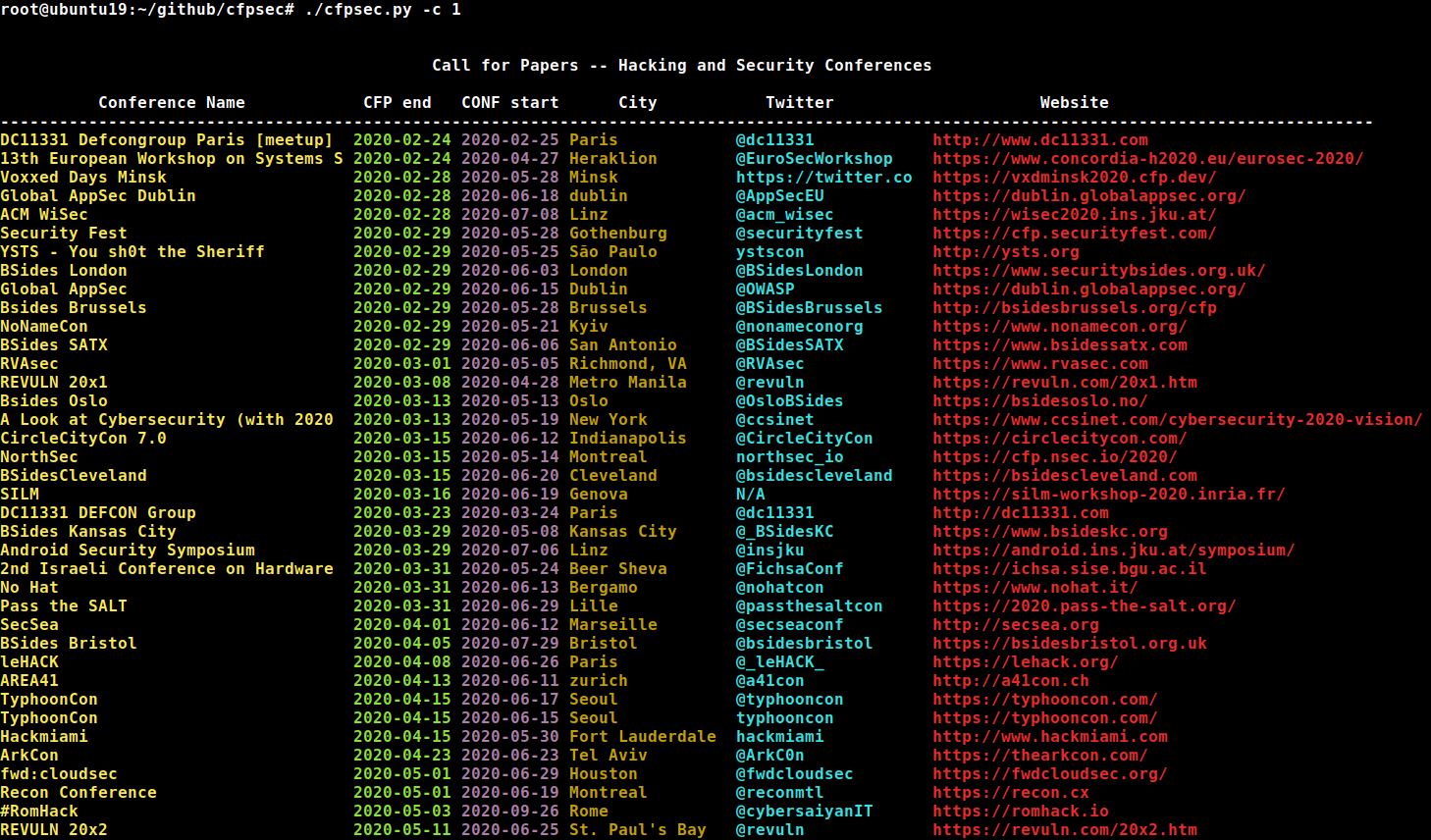Open the fwdcloudsec.org link
1431x840 pixels.
click(x=1050, y=773)
